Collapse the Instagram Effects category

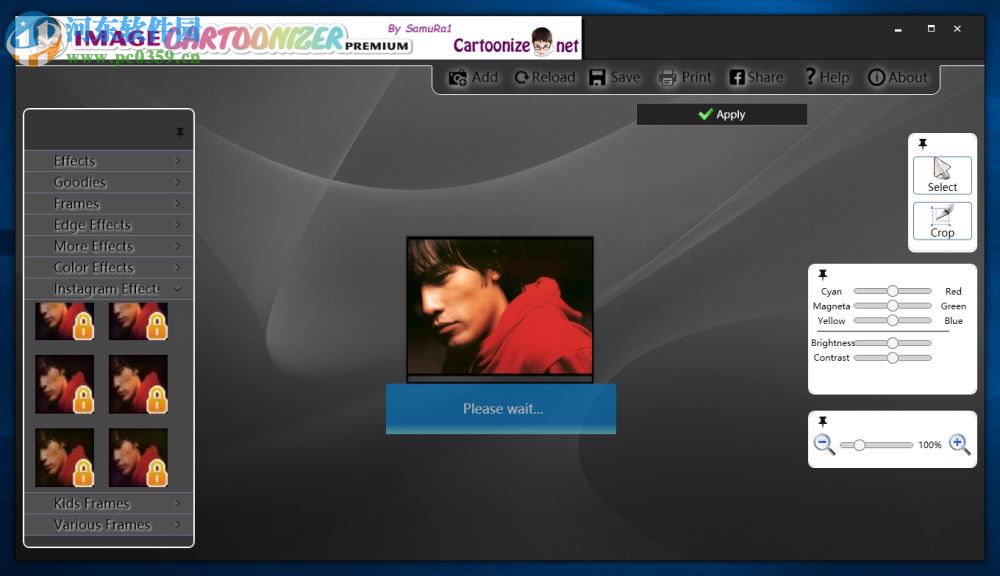pyautogui.click(x=109, y=289)
